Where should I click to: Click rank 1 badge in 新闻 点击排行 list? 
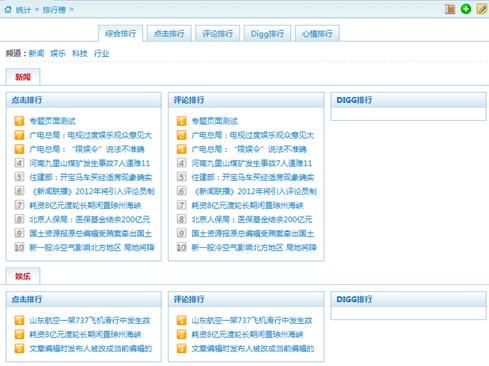(19, 121)
